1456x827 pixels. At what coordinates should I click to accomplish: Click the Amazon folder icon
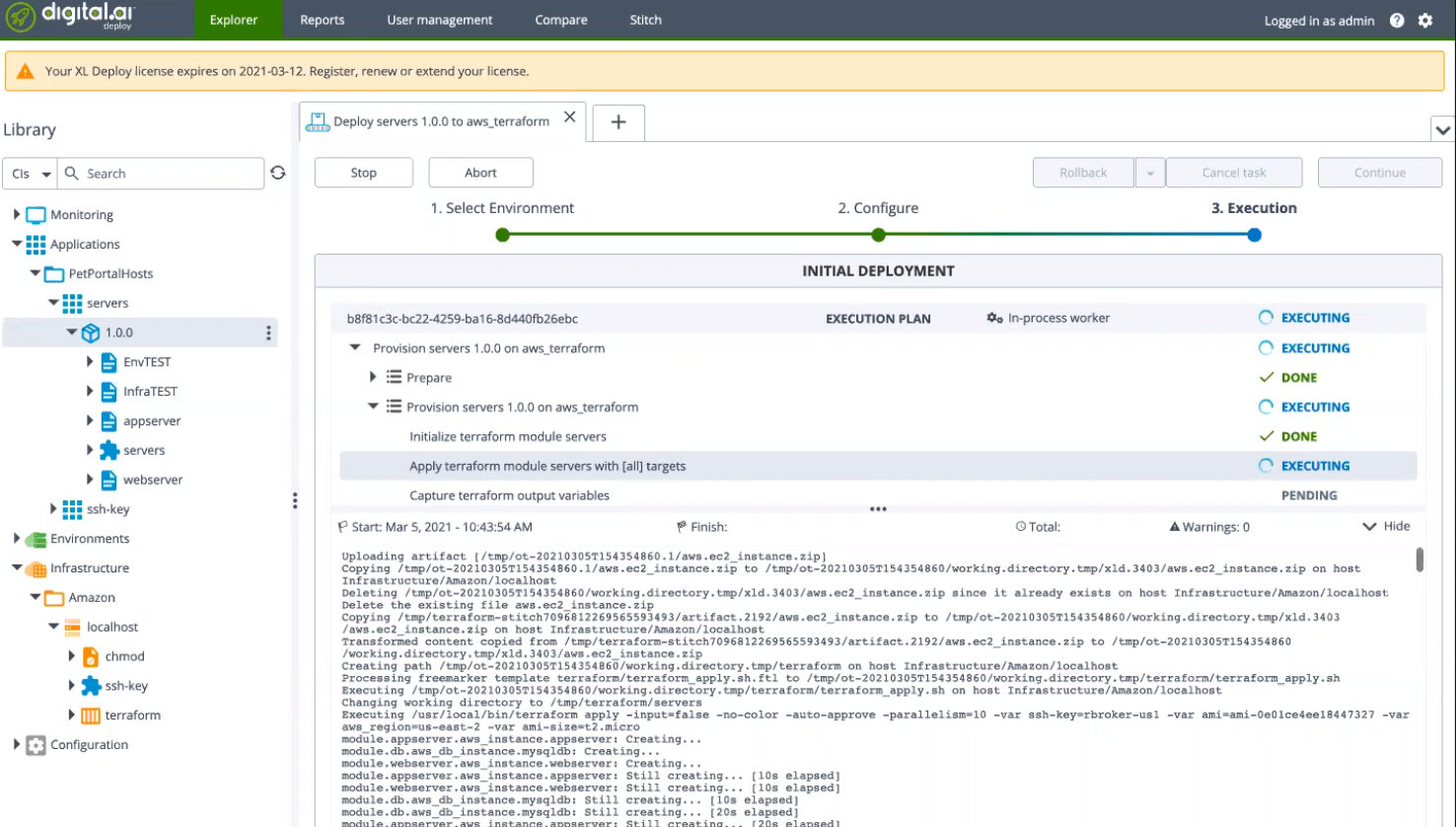tap(54, 598)
